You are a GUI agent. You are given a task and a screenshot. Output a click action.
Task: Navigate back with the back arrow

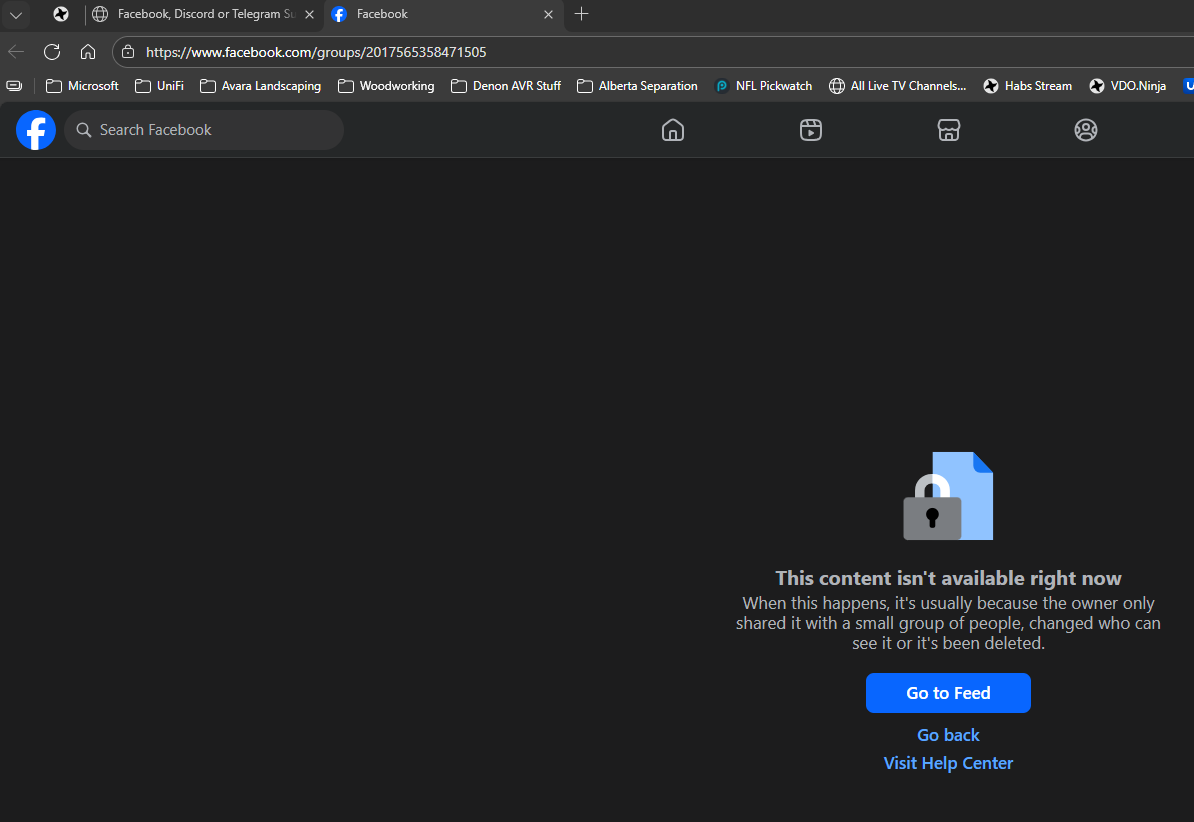pos(16,51)
